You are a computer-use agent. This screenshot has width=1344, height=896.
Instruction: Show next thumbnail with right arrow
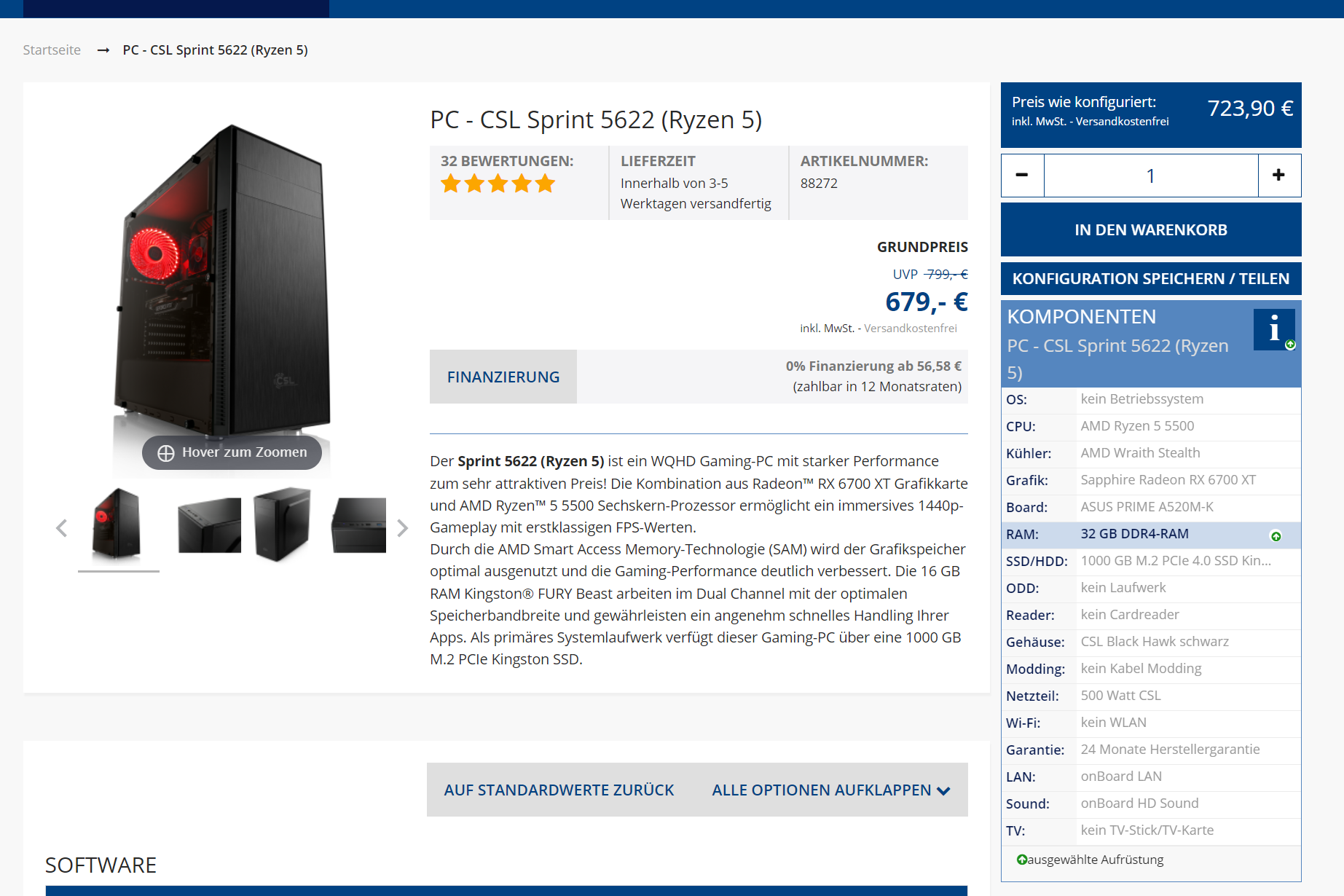coord(402,528)
